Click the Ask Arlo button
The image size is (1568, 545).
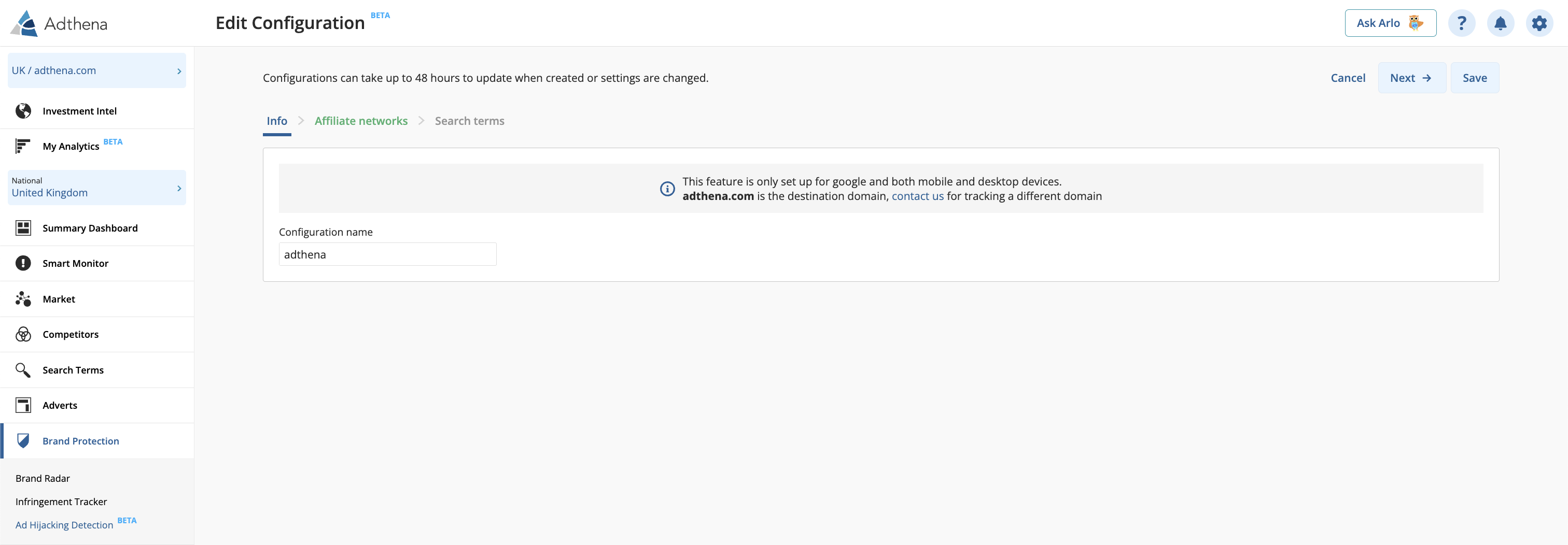(1390, 23)
